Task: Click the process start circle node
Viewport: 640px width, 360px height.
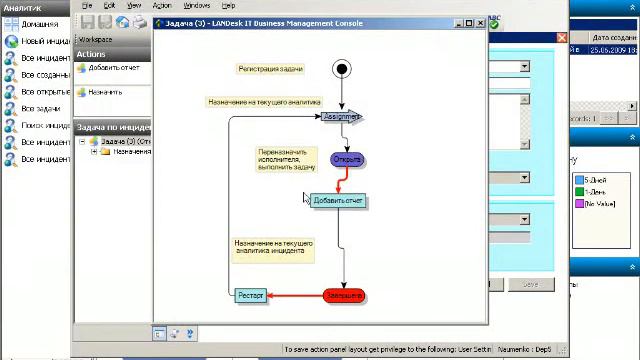Action: tap(342, 69)
